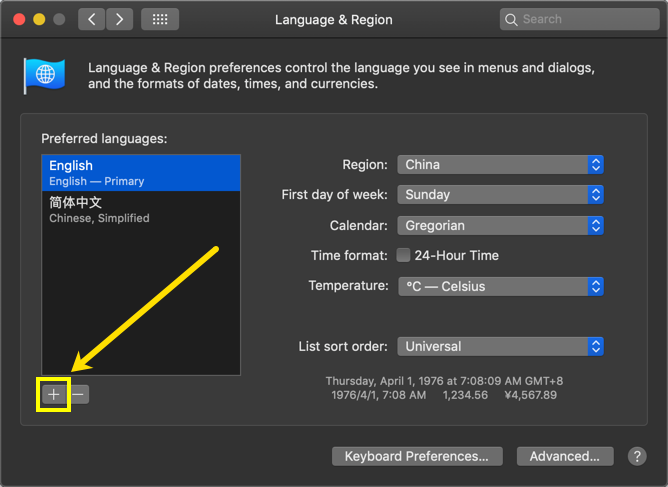The height and width of the screenshot is (487, 668).
Task: Go forward with the right chevron
Action: pyautogui.click(x=119, y=19)
